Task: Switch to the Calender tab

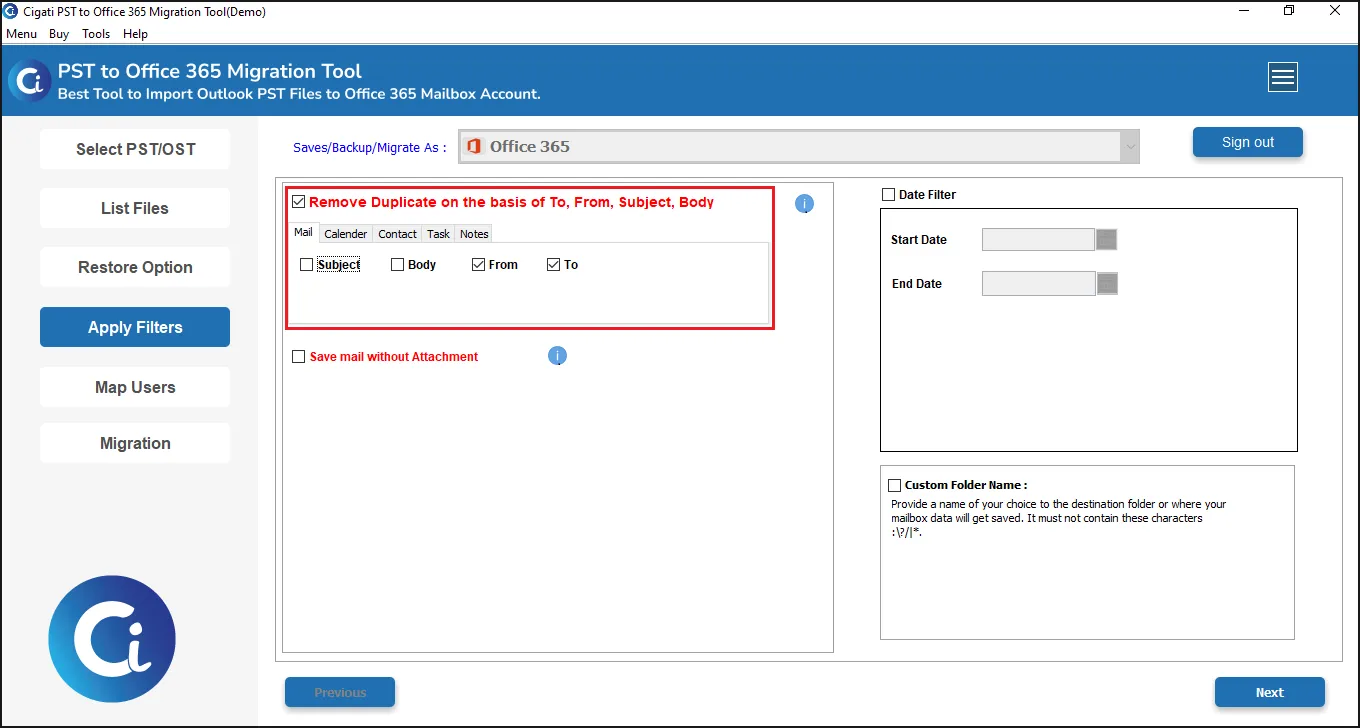Action: [346, 233]
